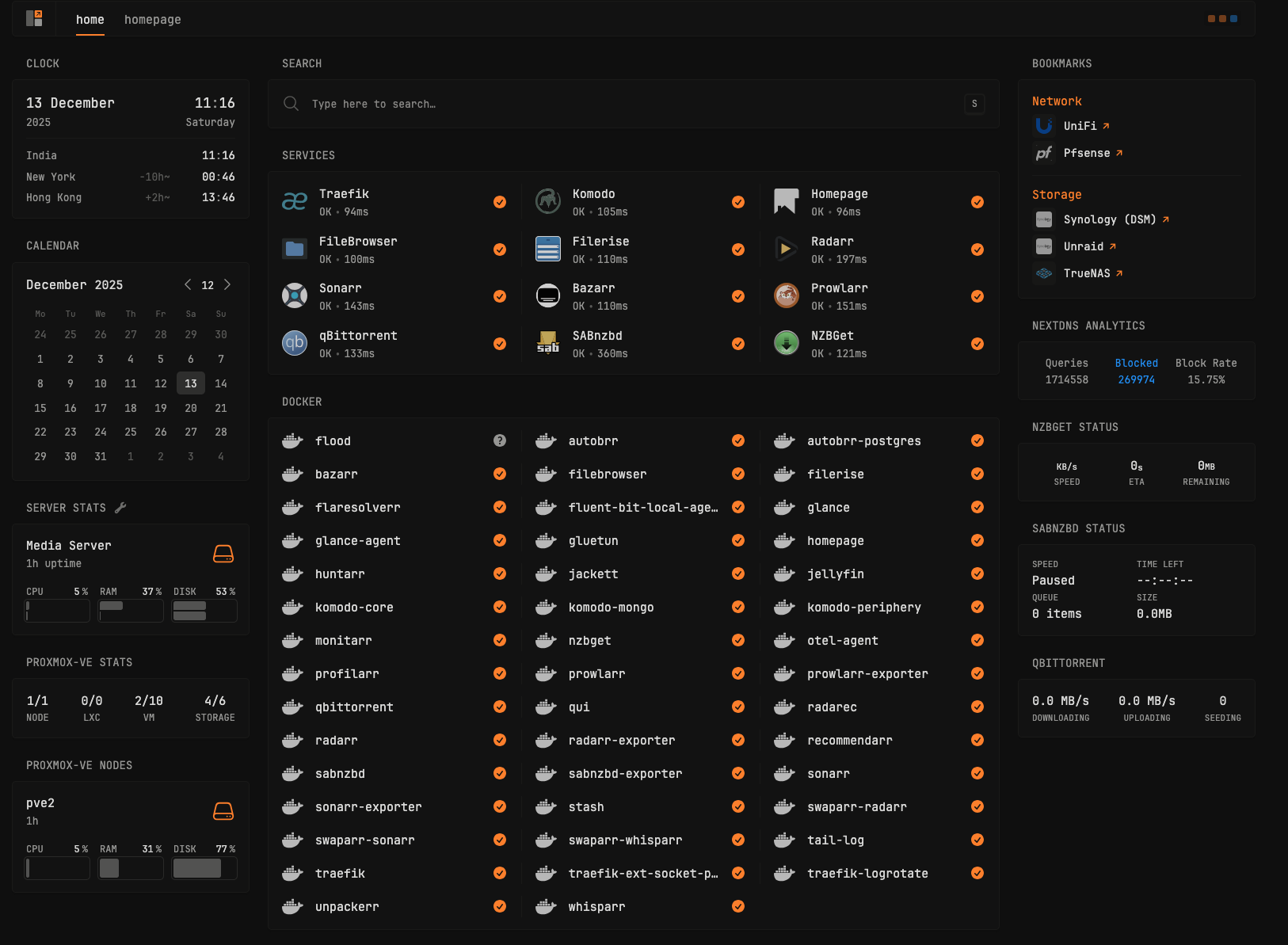This screenshot has width=1288, height=945.
Task: Click the NZBGet green download icon
Action: (787, 344)
